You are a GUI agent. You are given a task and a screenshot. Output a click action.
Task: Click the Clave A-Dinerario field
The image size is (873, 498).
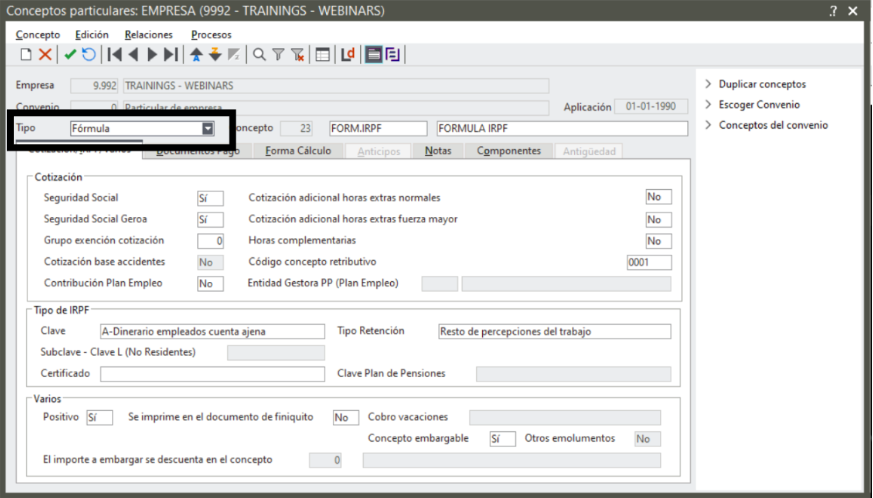pos(212,331)
